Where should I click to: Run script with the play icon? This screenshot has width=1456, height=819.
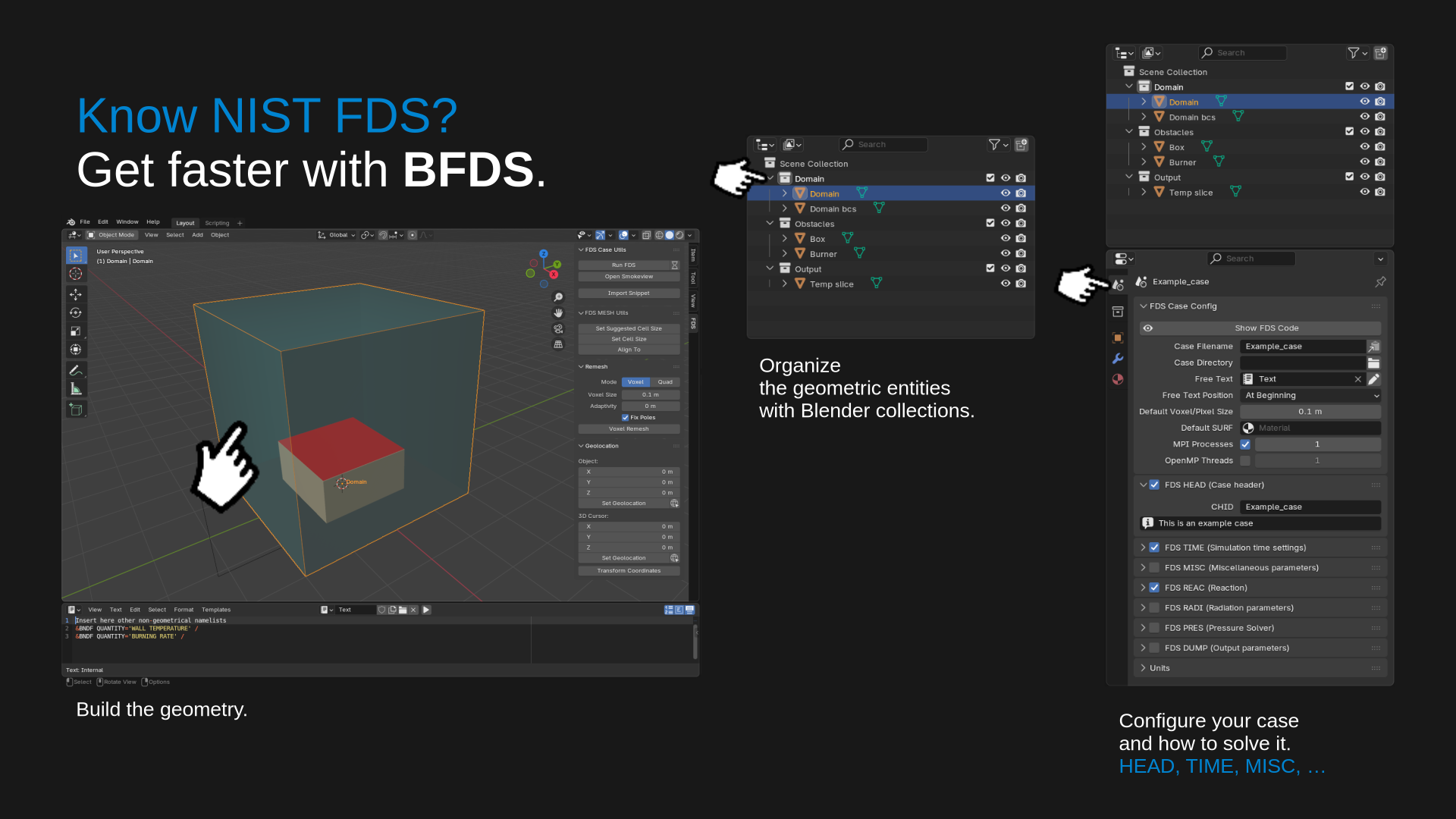[x=426, y=610]
